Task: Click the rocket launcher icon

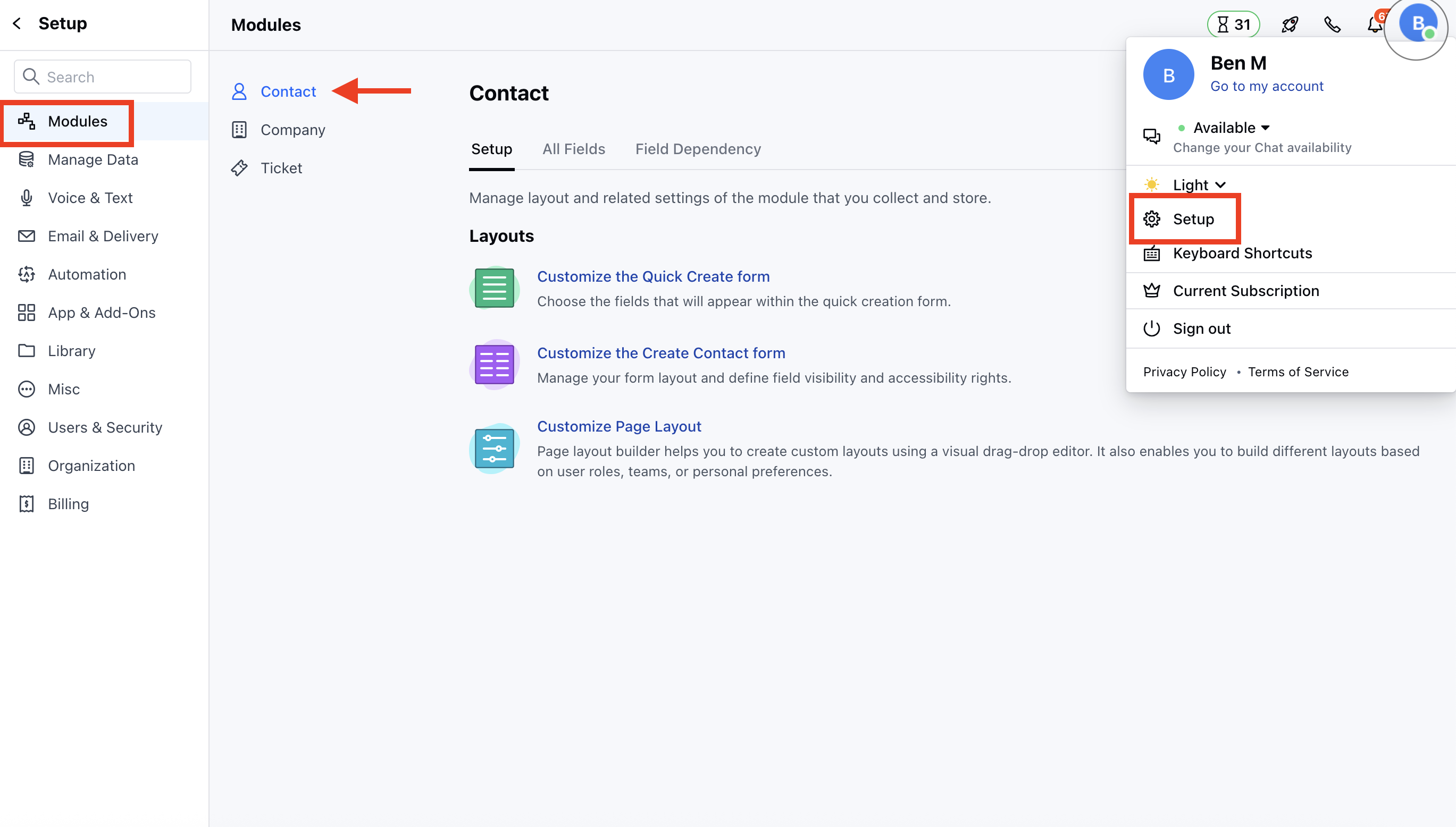Action: [x=1290, y=24]
